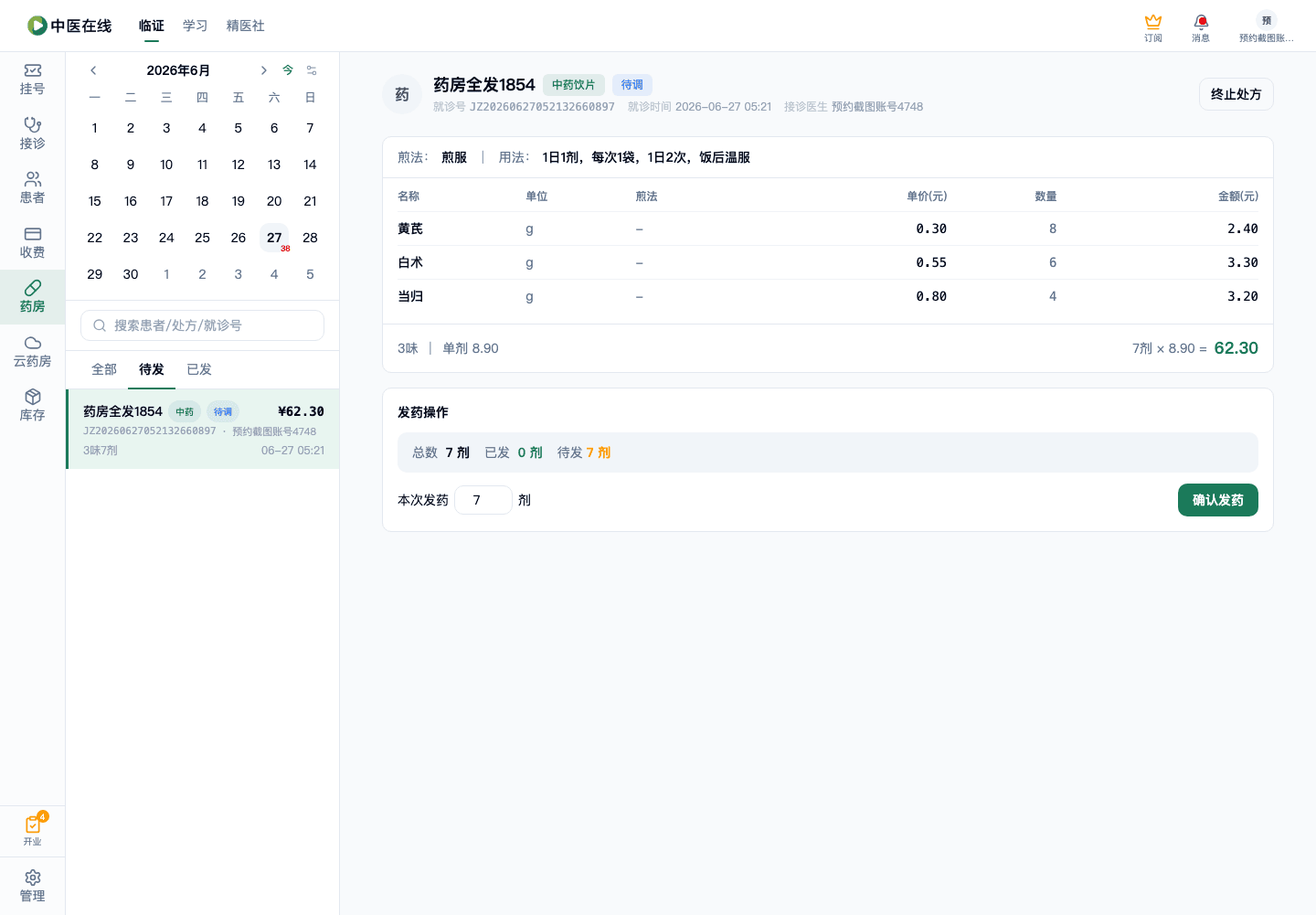Click the unit price 0.80 for 当归
This screenshot has width=1316, height=915.
(x=931, y=296)
